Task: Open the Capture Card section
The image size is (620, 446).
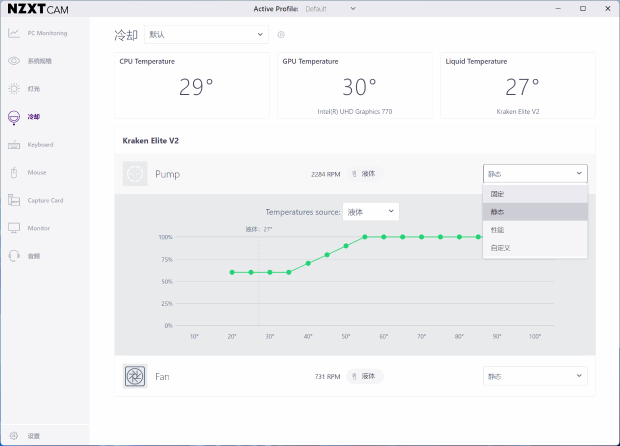Action: 36,200
